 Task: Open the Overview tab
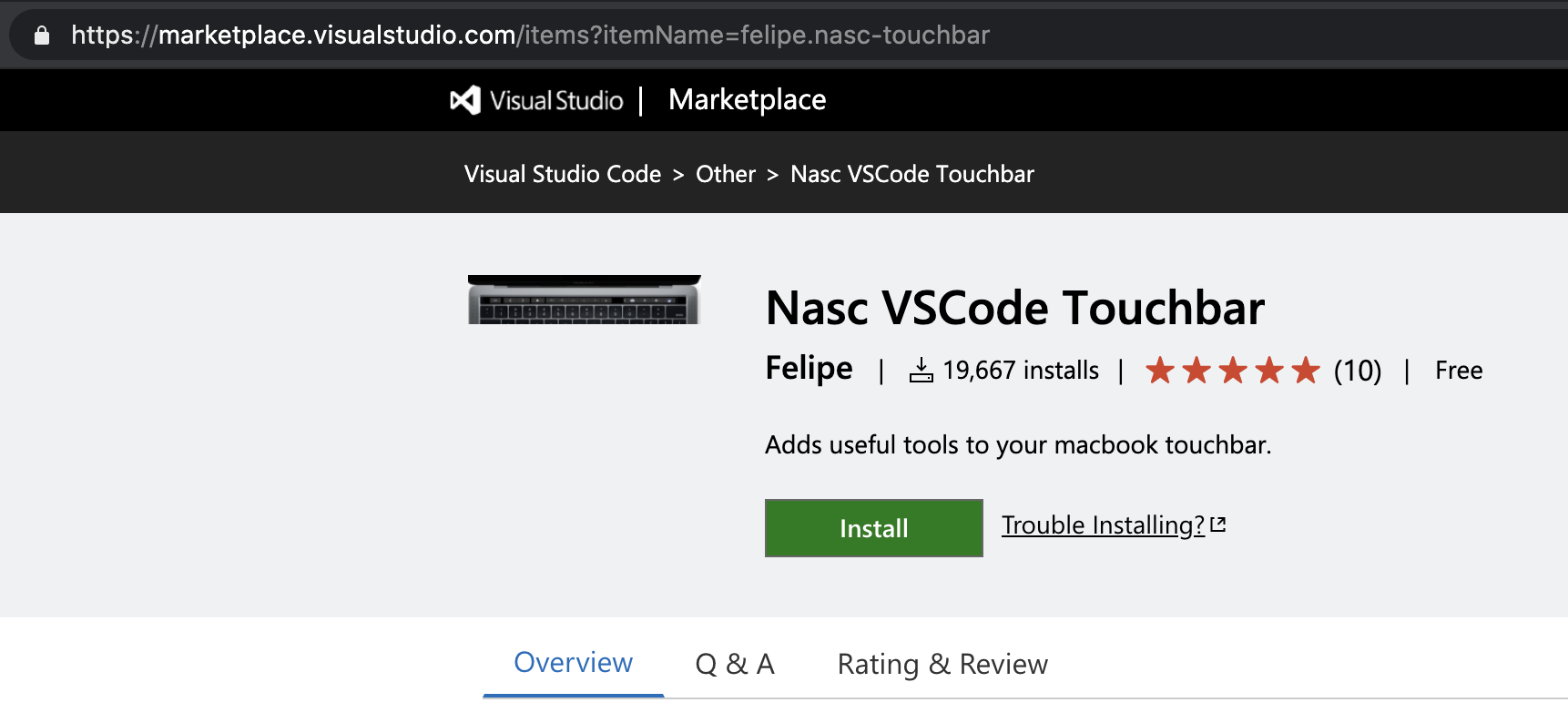(x=573, y=663)
